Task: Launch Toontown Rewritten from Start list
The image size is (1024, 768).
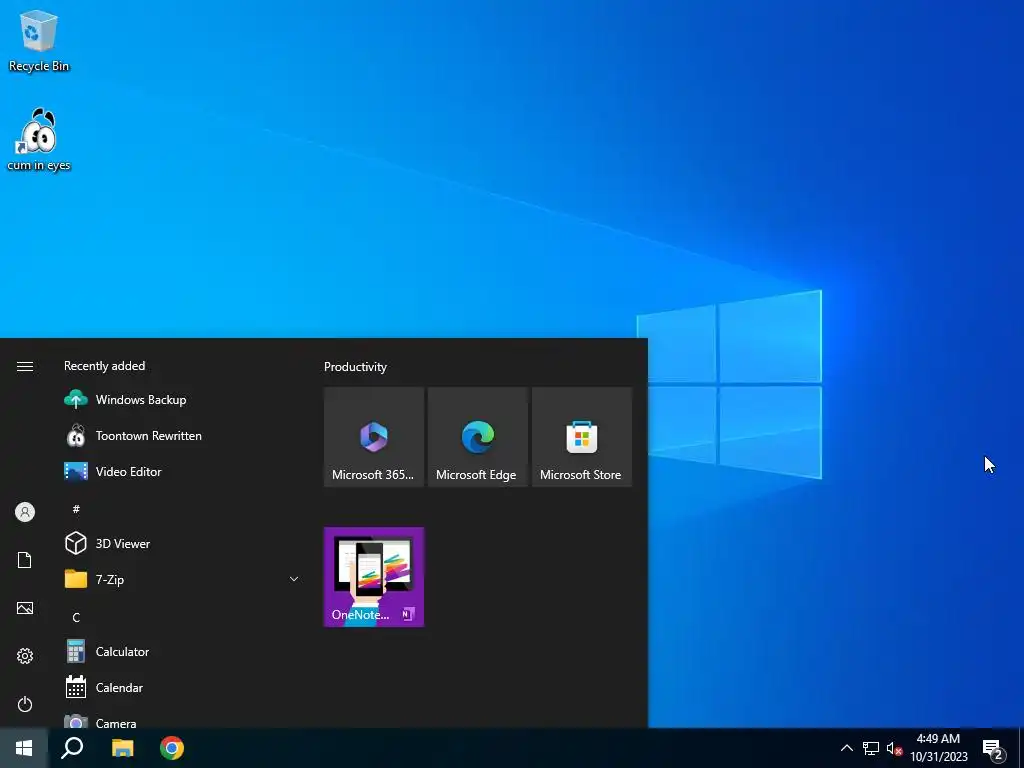Action: tap(182, 436)
